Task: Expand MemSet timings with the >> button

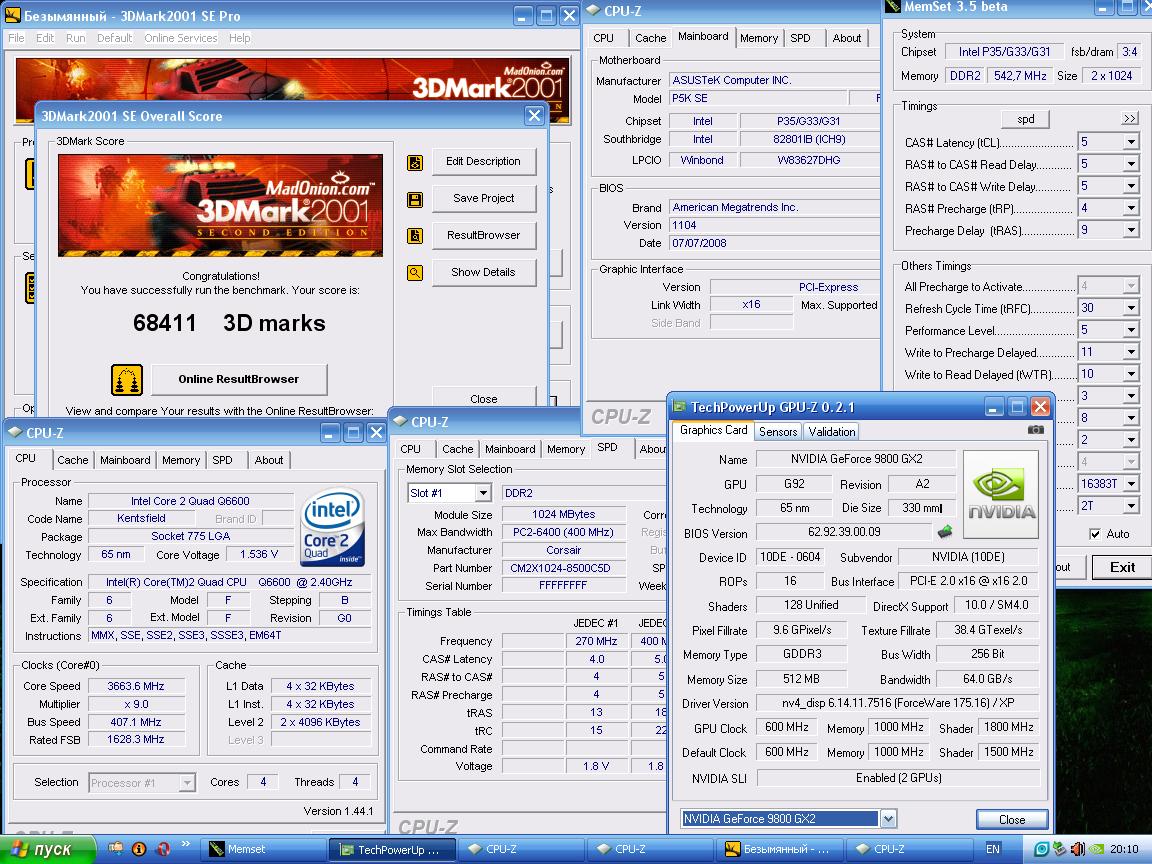Action: (x=1130, y=119)
